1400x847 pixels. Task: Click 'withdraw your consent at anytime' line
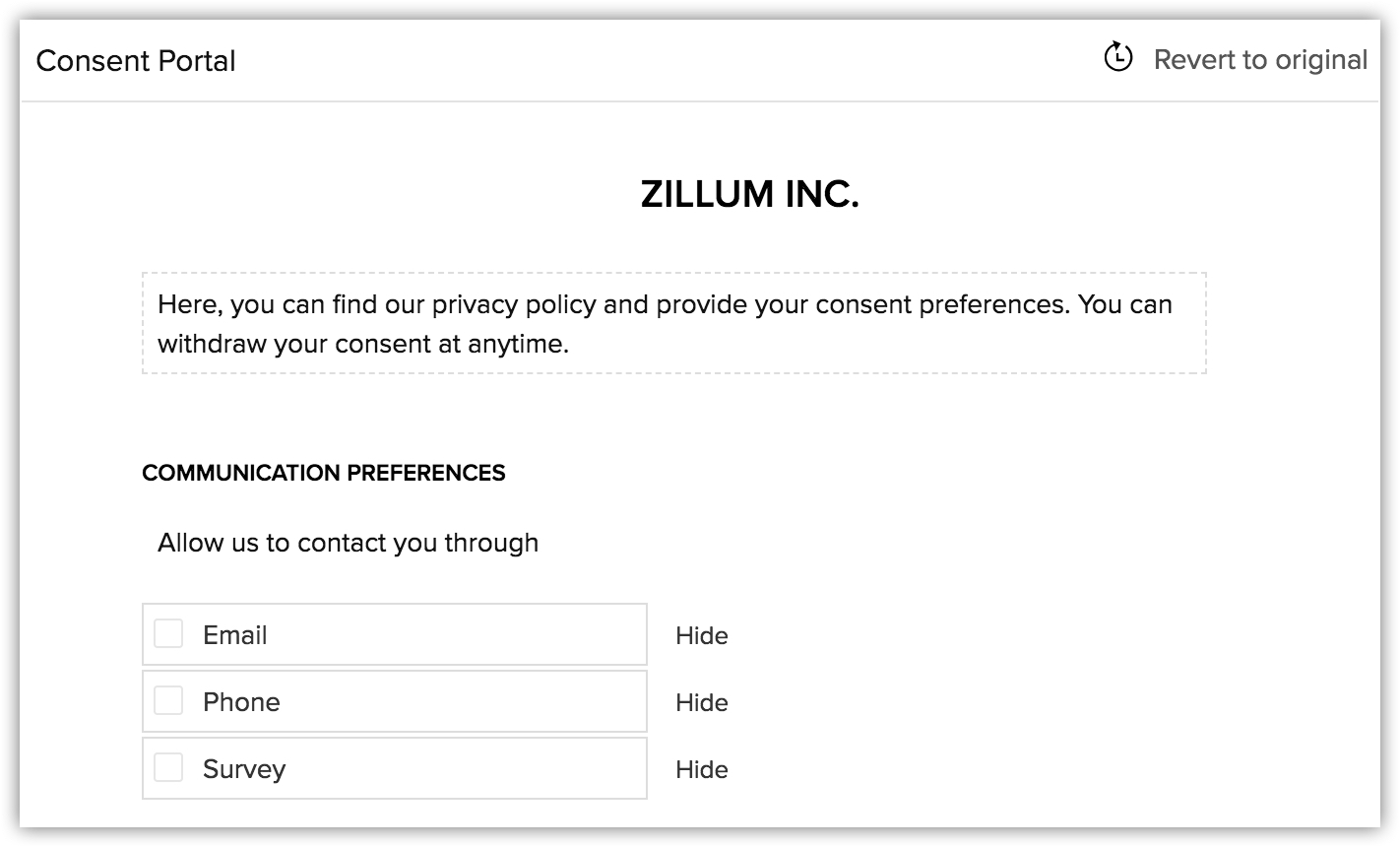tap(362, 345)
